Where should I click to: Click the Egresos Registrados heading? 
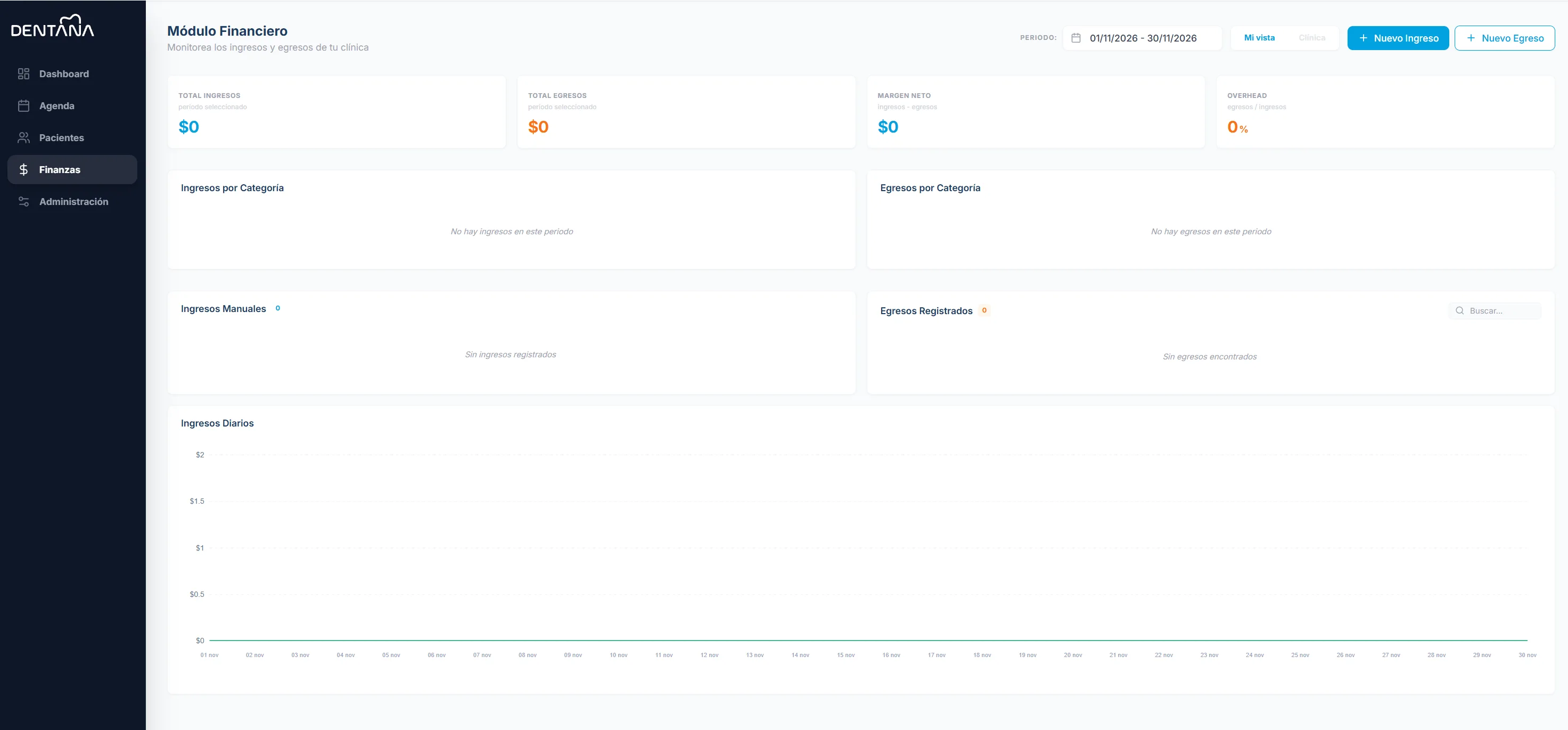(x=926, y=310)
